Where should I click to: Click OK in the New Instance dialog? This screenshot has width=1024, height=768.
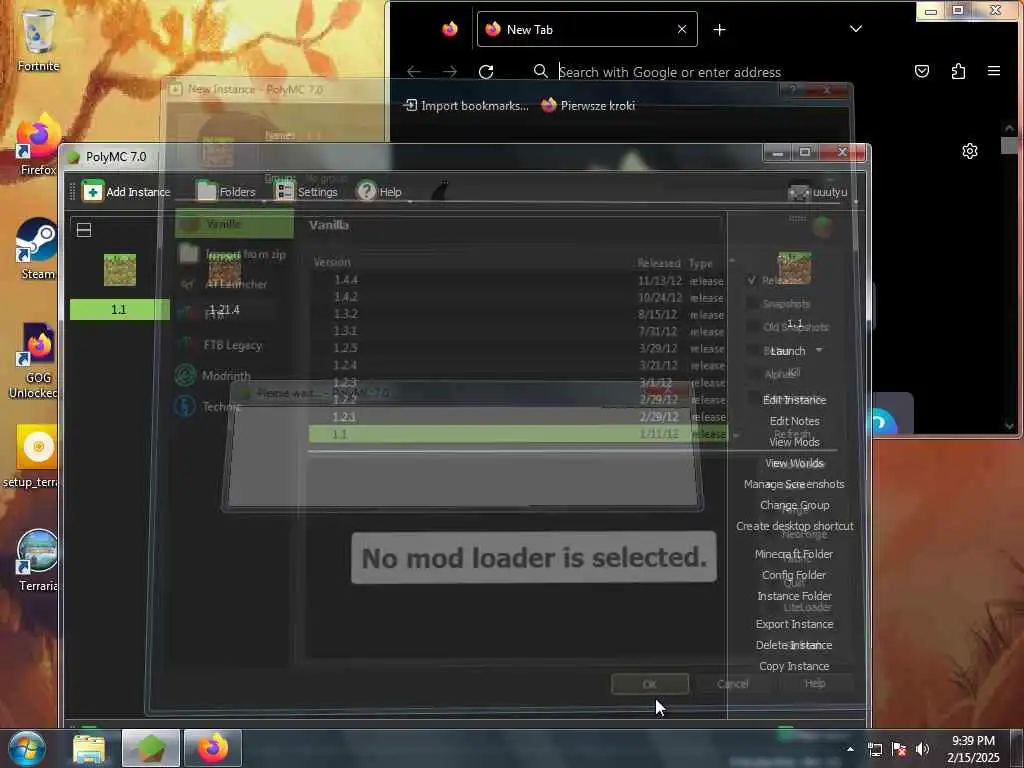click(650, 684)
